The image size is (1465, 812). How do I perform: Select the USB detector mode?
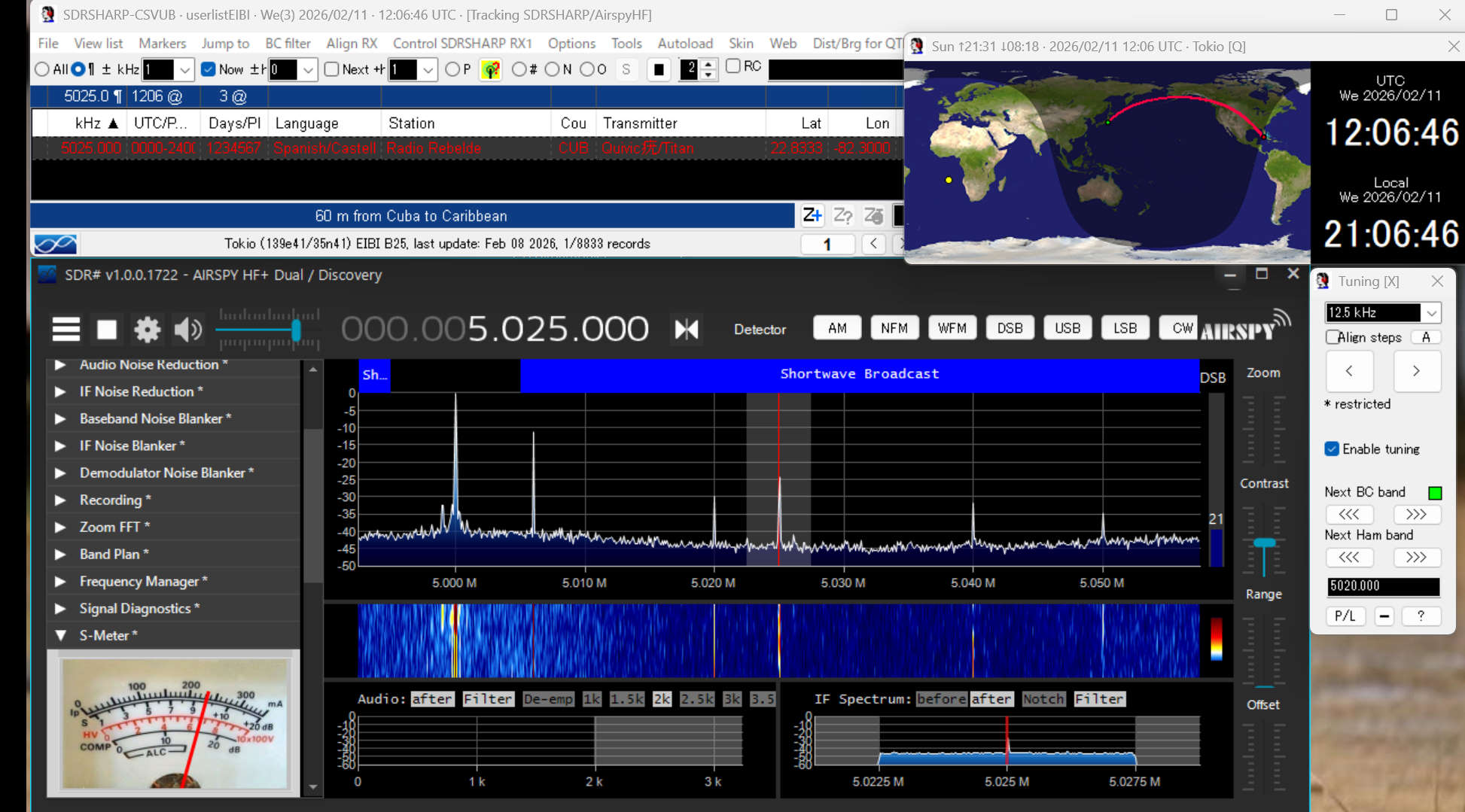coord(1067,328)
